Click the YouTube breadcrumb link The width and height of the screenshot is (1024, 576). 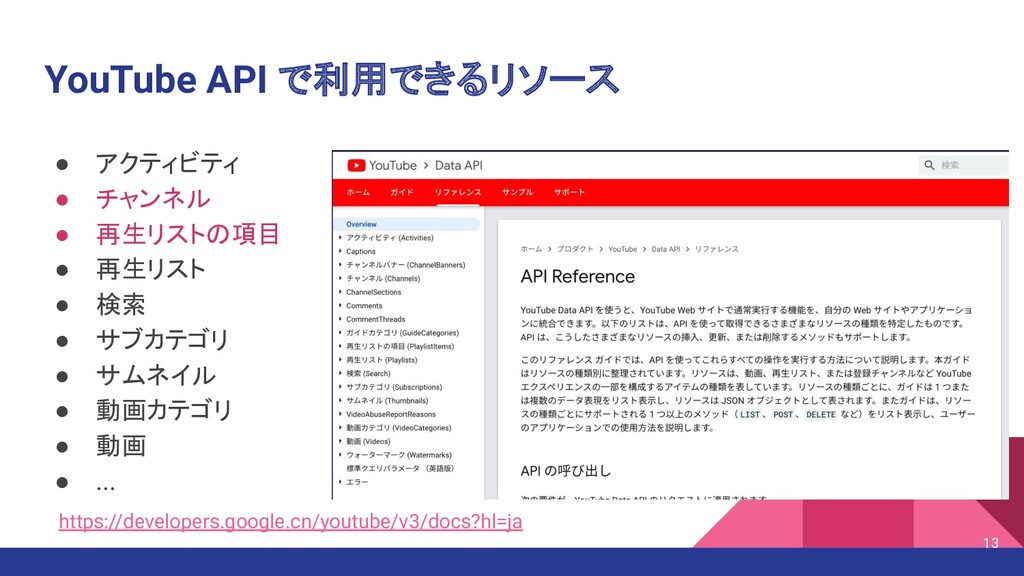[622, 249]
